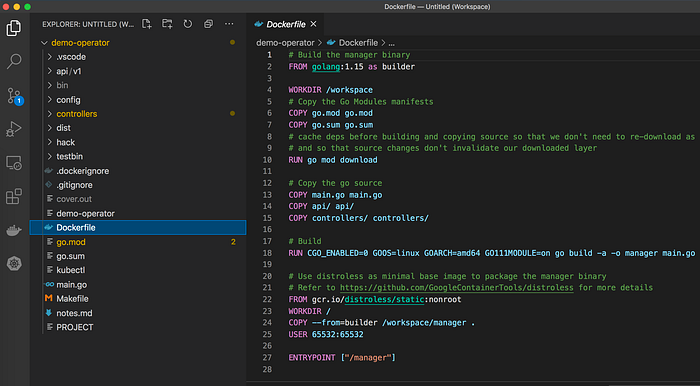Open the Kubernetes view in activity bar
The height and width of the screenshot is (386, 700).
pyautogui.click(x=14, y=264)
